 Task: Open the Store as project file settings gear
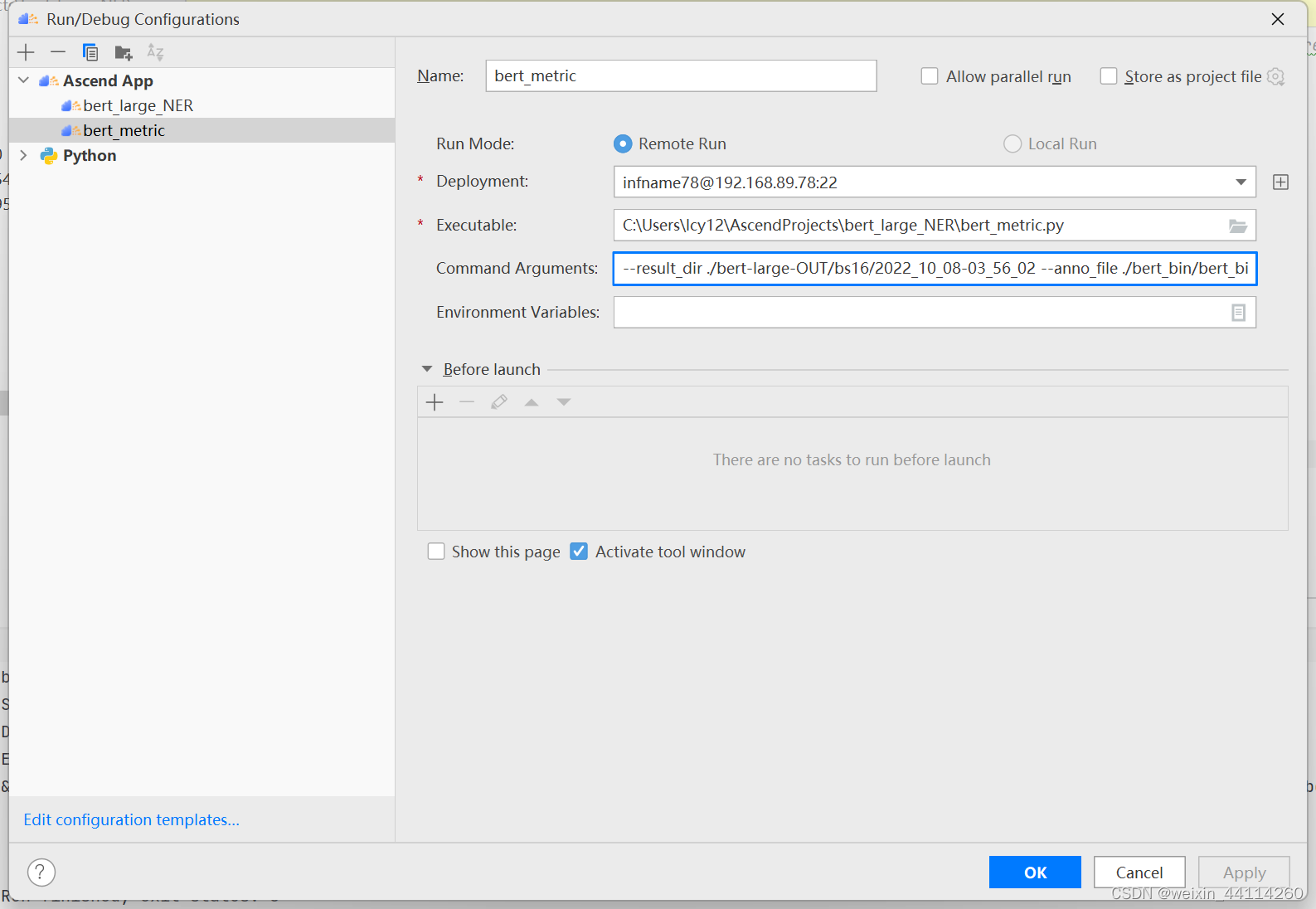(x=1276, y=76)
